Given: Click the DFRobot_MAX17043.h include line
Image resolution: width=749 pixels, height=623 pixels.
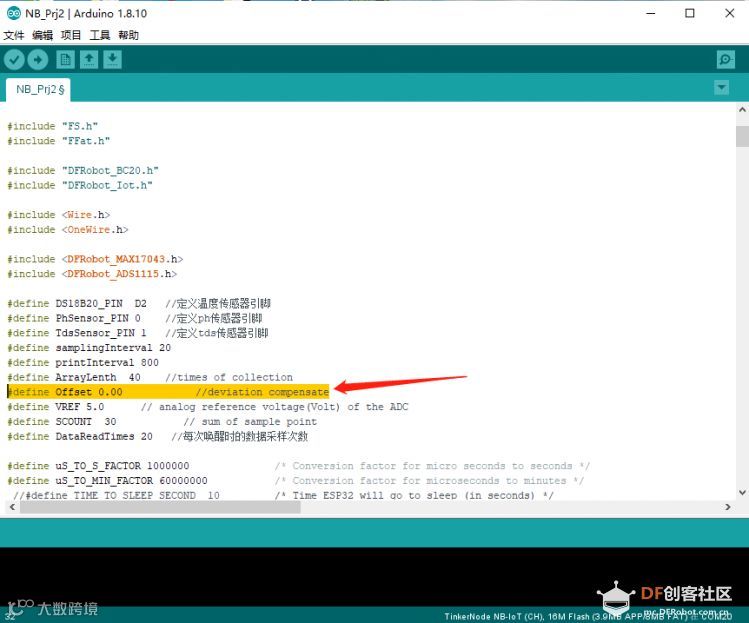Looking at the screenshot, I should click(95, 259).
